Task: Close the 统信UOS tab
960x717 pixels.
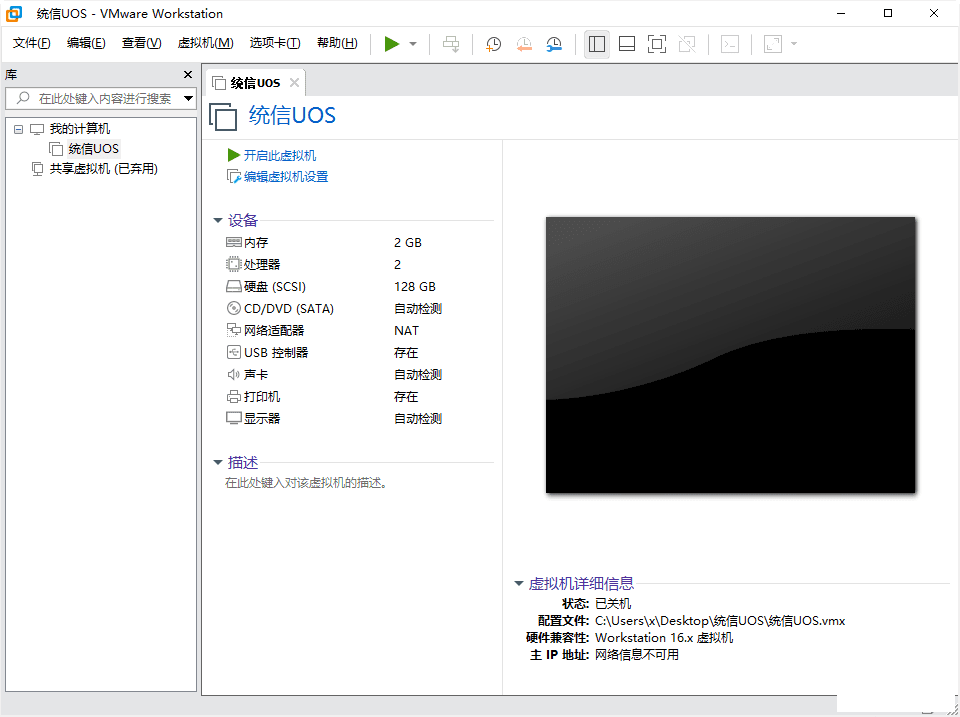Action: [x=294, y=83]
